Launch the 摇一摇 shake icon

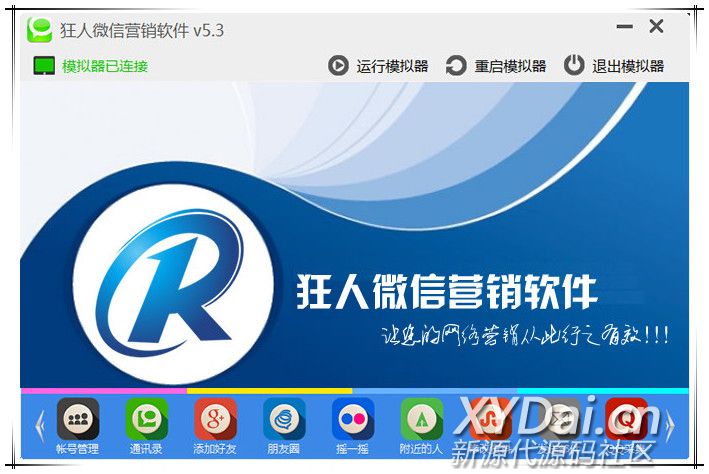tap(353, 419)
